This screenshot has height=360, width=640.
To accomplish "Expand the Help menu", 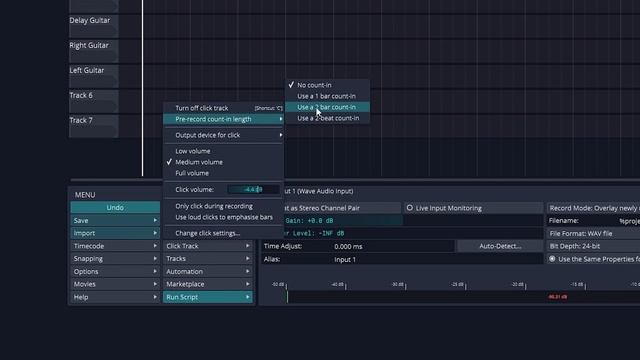I will pyautogui.click(x=115, y=297).
